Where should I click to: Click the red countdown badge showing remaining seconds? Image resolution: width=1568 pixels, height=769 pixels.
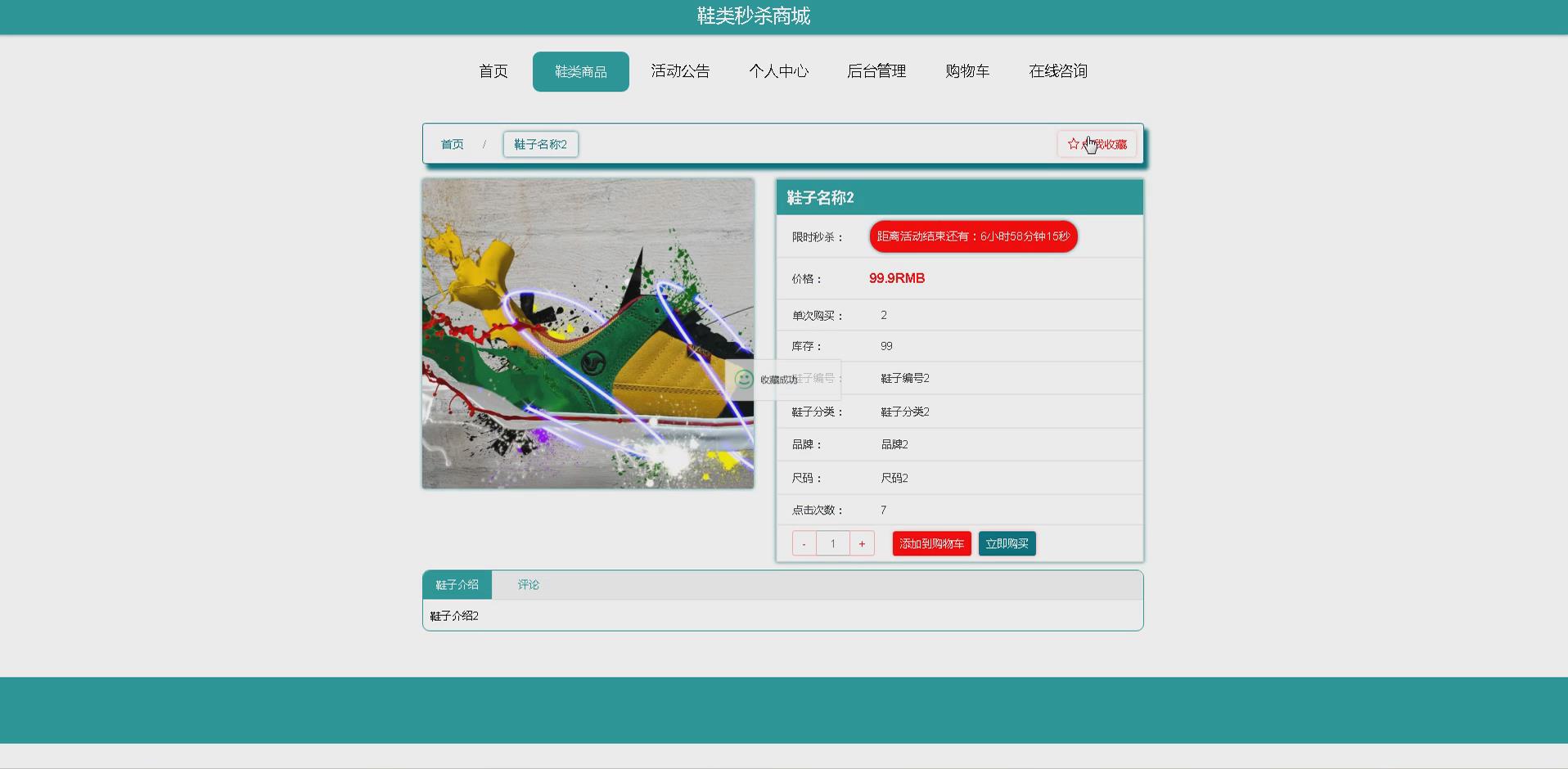[x=973, y=236]
